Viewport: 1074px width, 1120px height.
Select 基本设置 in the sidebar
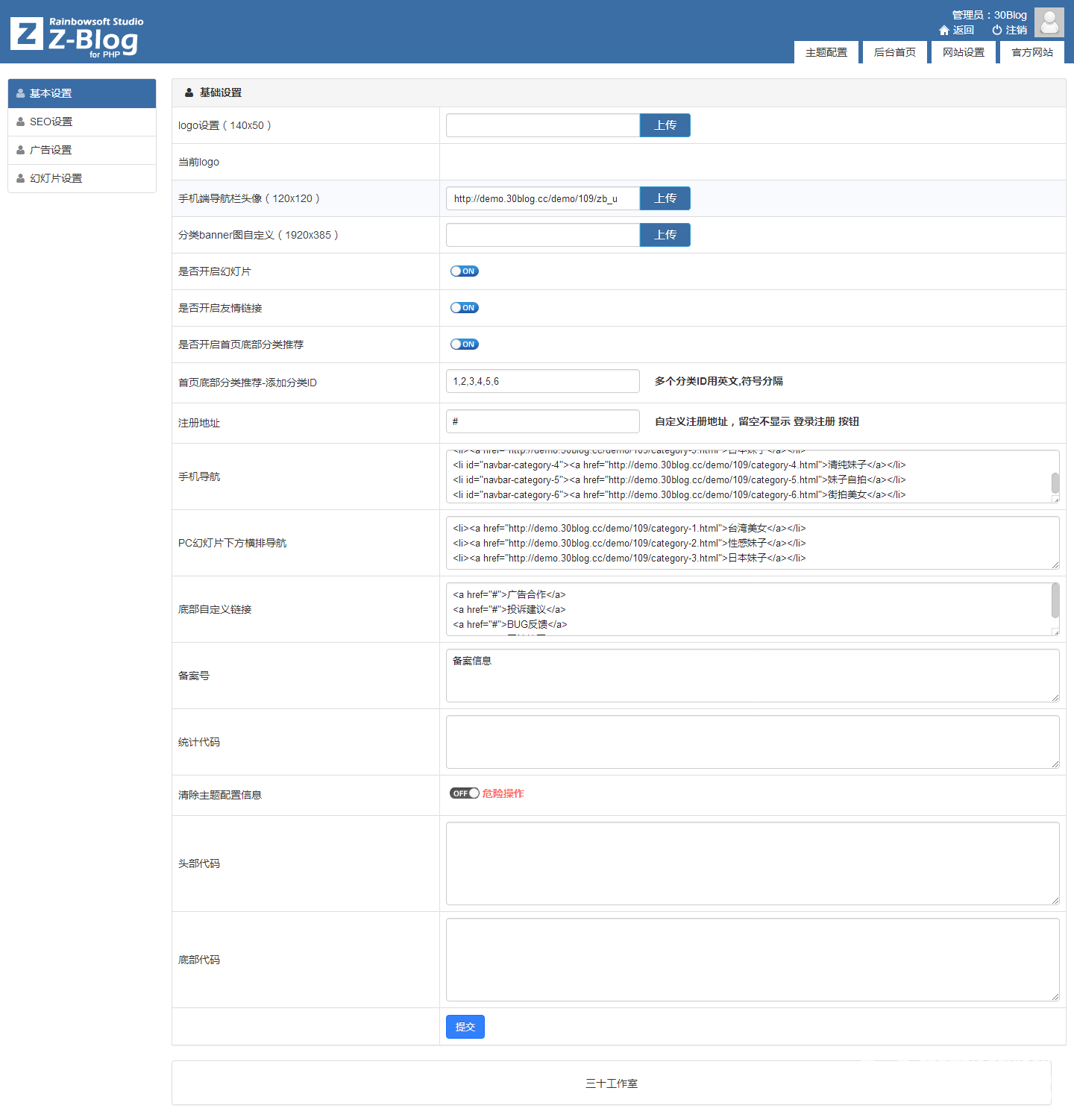[x=82, y=93]
